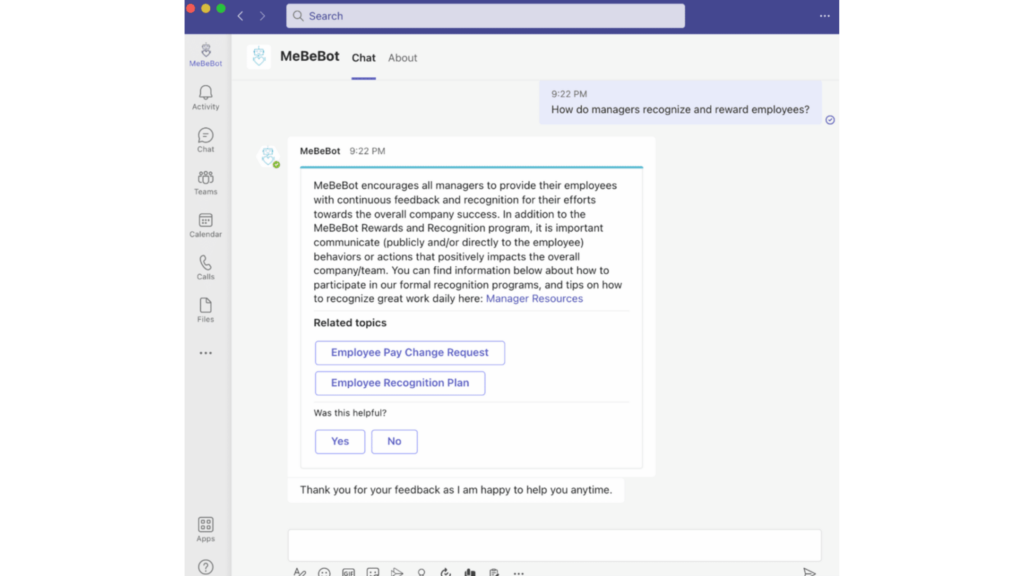Open Chat from the left sidebar

pos(206,140)
